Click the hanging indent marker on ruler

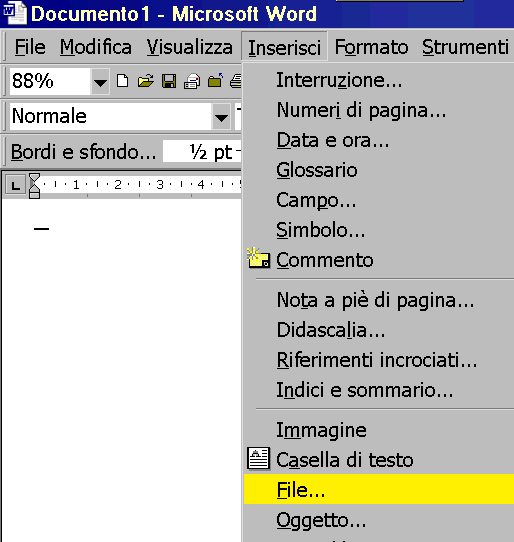click(x=35, y=187)
